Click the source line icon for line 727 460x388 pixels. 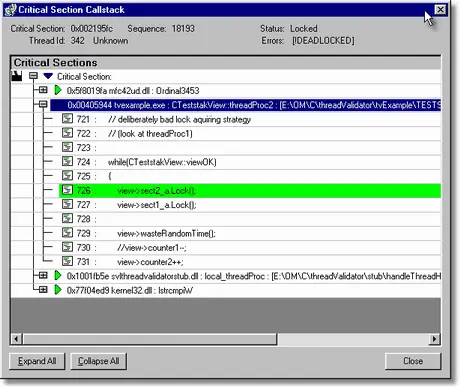point(67,204)
